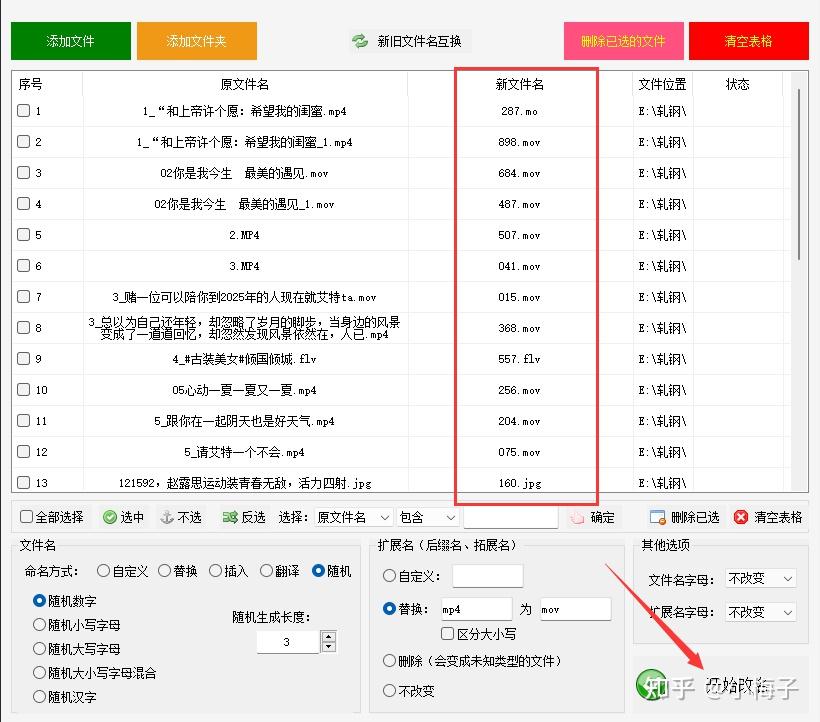
Task: Swap names with 新旧文件名互换 icon
Action: 360,41
